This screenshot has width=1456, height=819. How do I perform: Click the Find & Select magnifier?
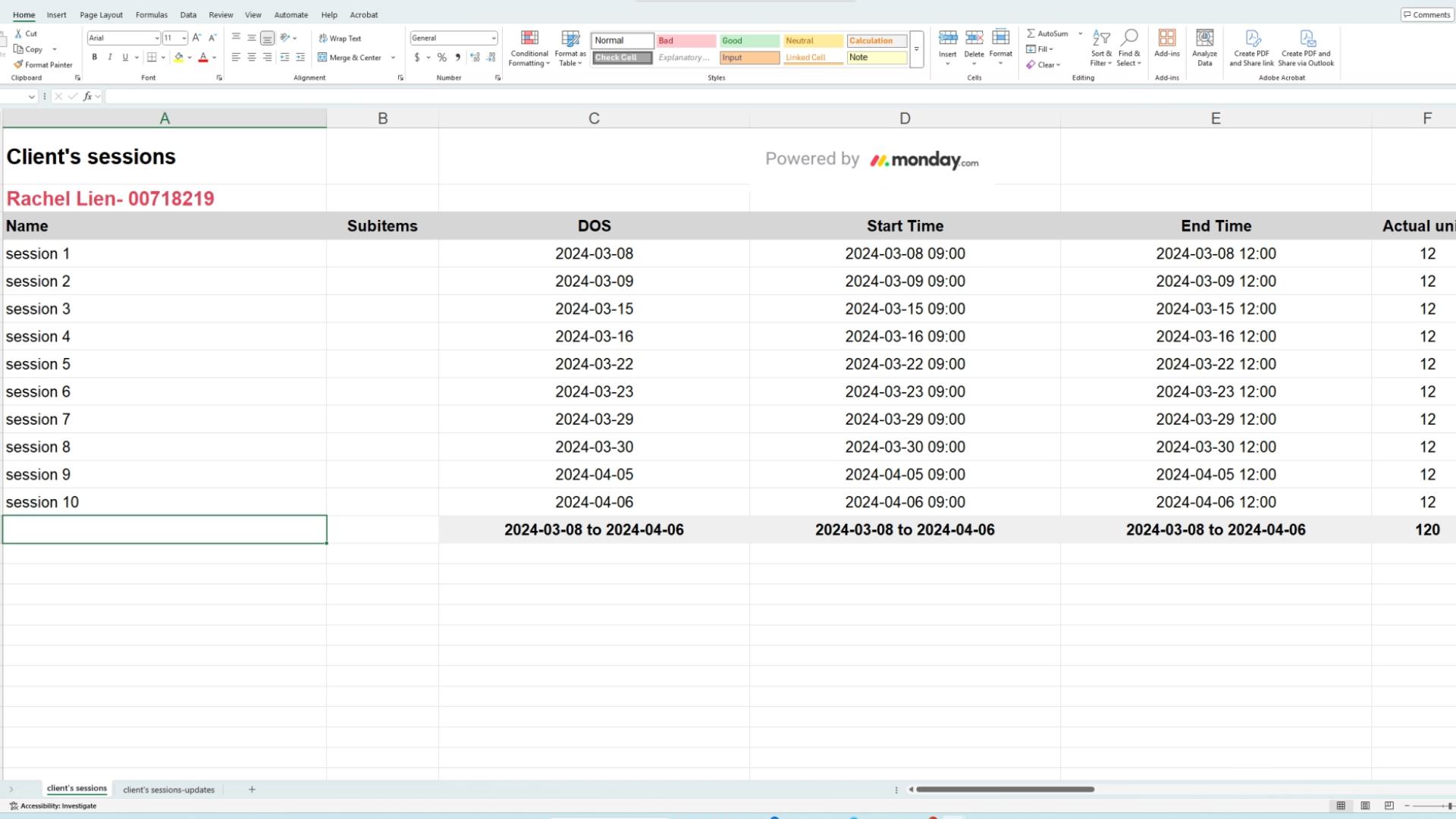(x=1129, y=38)
